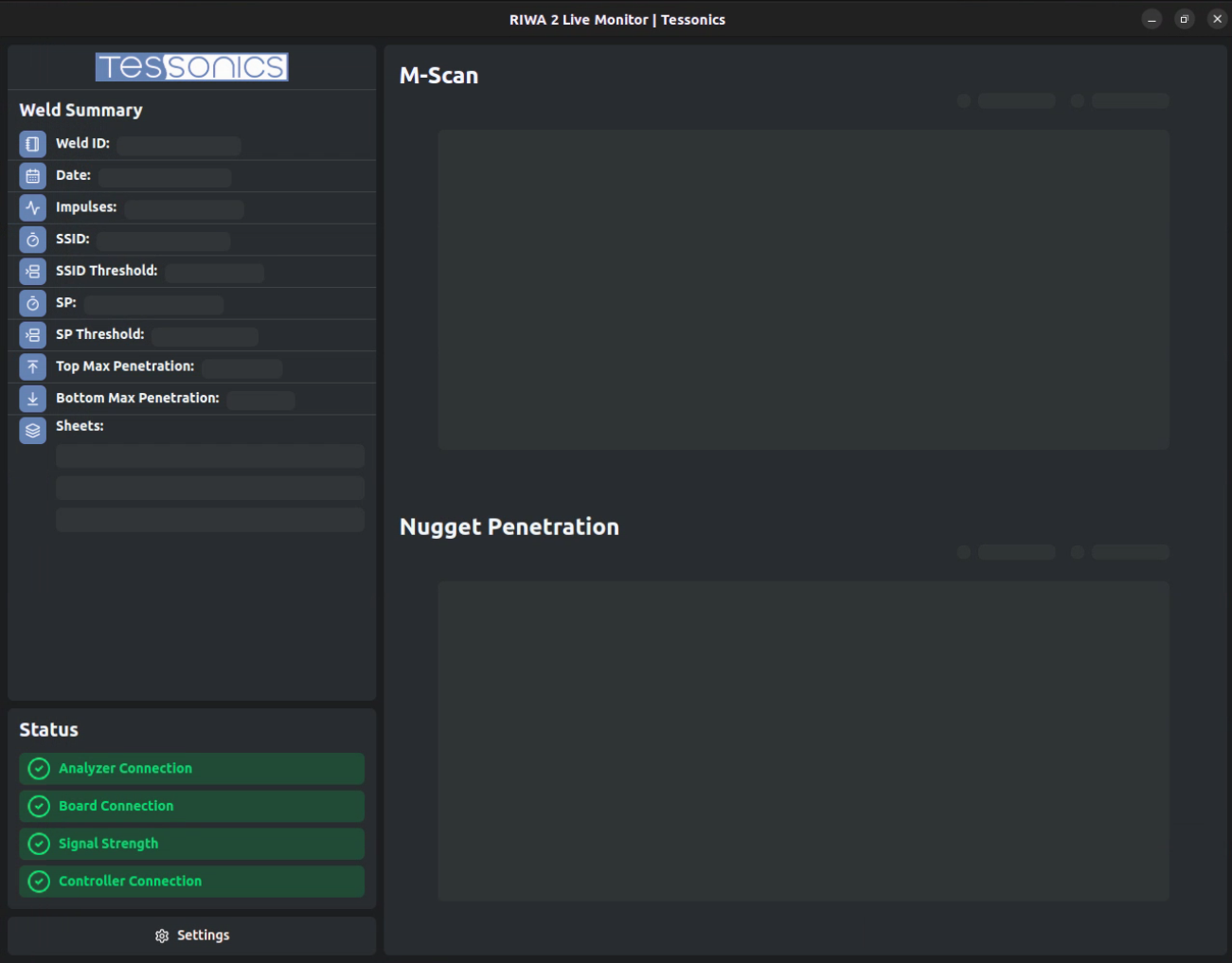
Task: Click the M-Scan heading
Action: [x=438, y=76]
